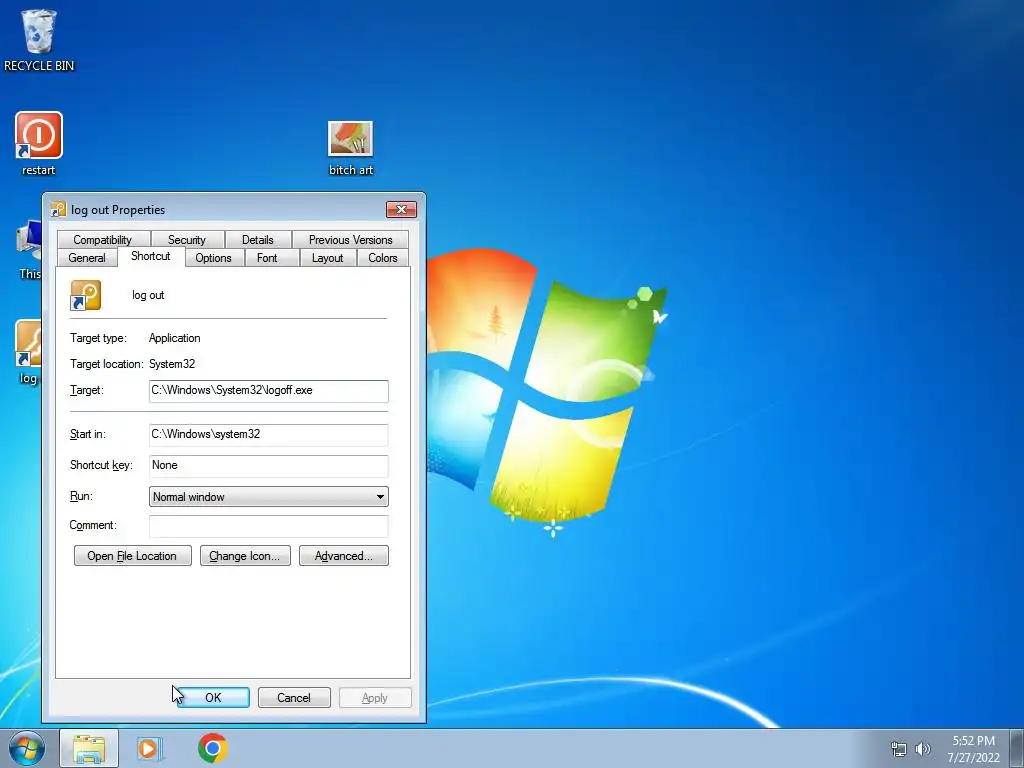Screen dimensions: 1024x768
Task: Open the Font tab
Action: (267, 258)
